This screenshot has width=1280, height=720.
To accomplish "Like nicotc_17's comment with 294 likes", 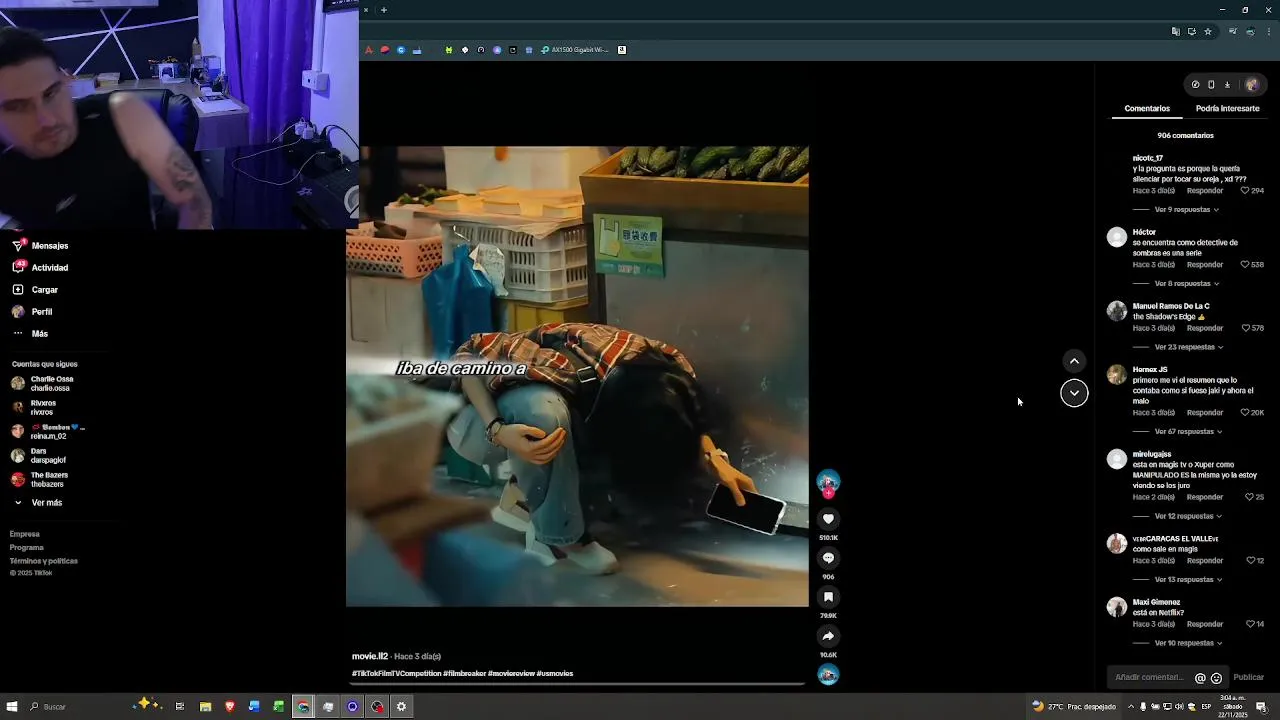I will [1245, 191].
